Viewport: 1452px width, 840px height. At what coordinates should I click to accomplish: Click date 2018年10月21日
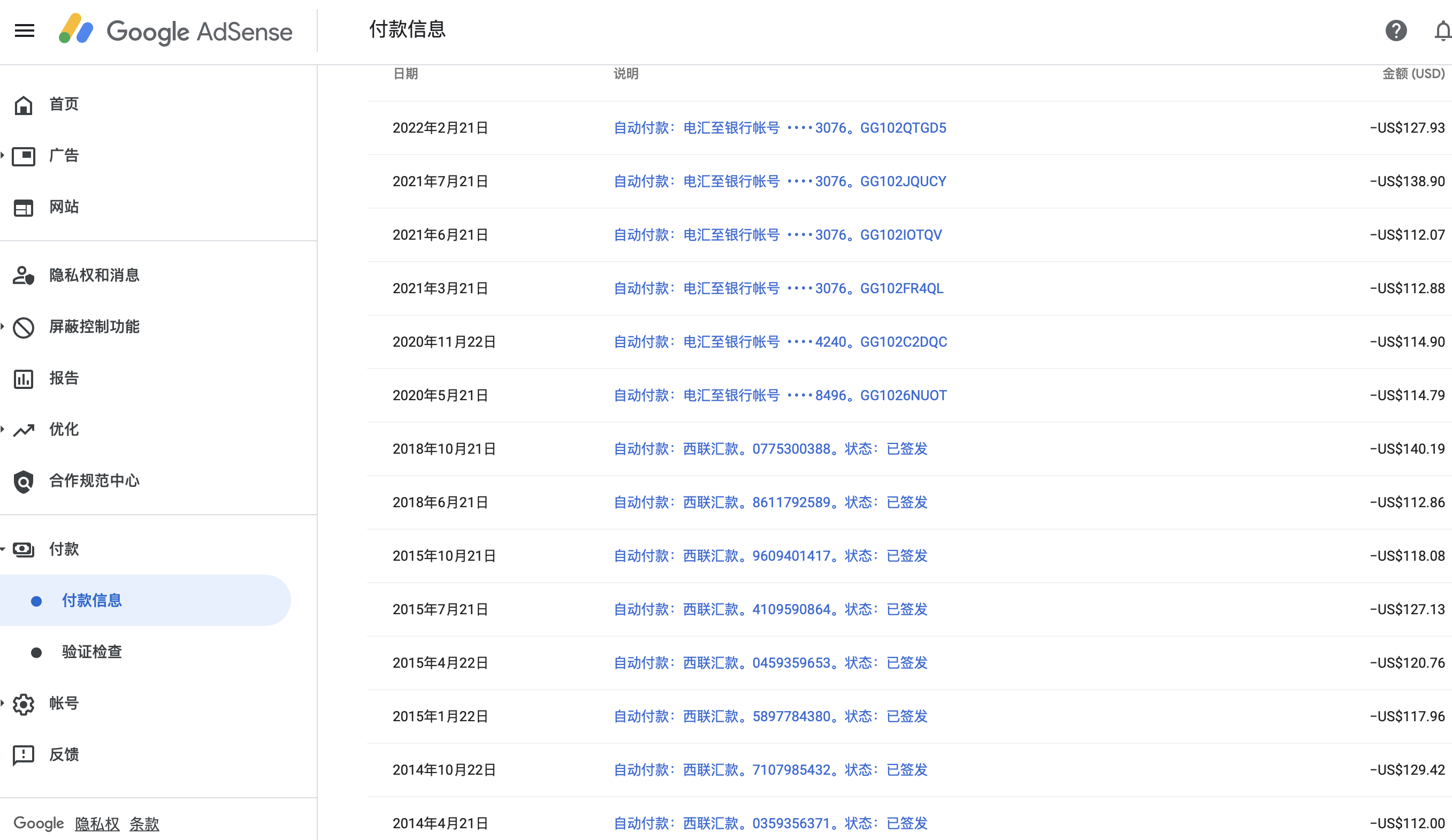(x=444, y=449)
